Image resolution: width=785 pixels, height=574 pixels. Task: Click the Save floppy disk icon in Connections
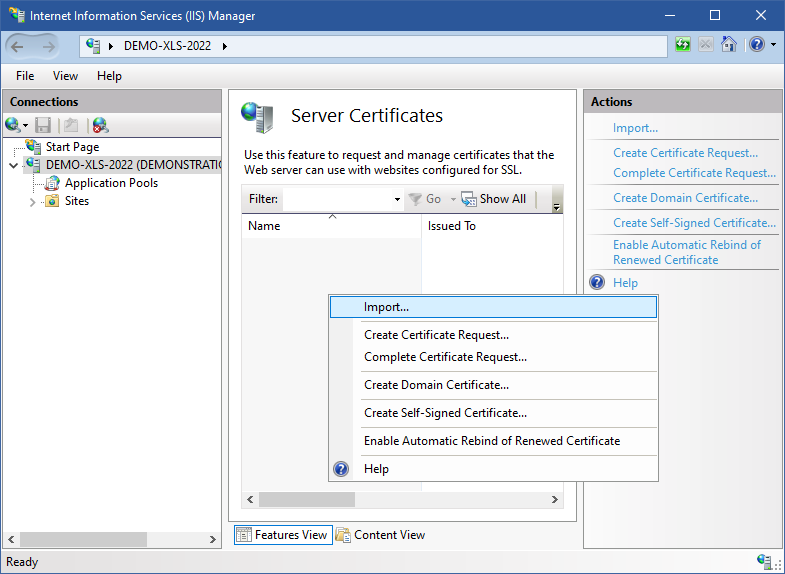[x=43, y=125]
